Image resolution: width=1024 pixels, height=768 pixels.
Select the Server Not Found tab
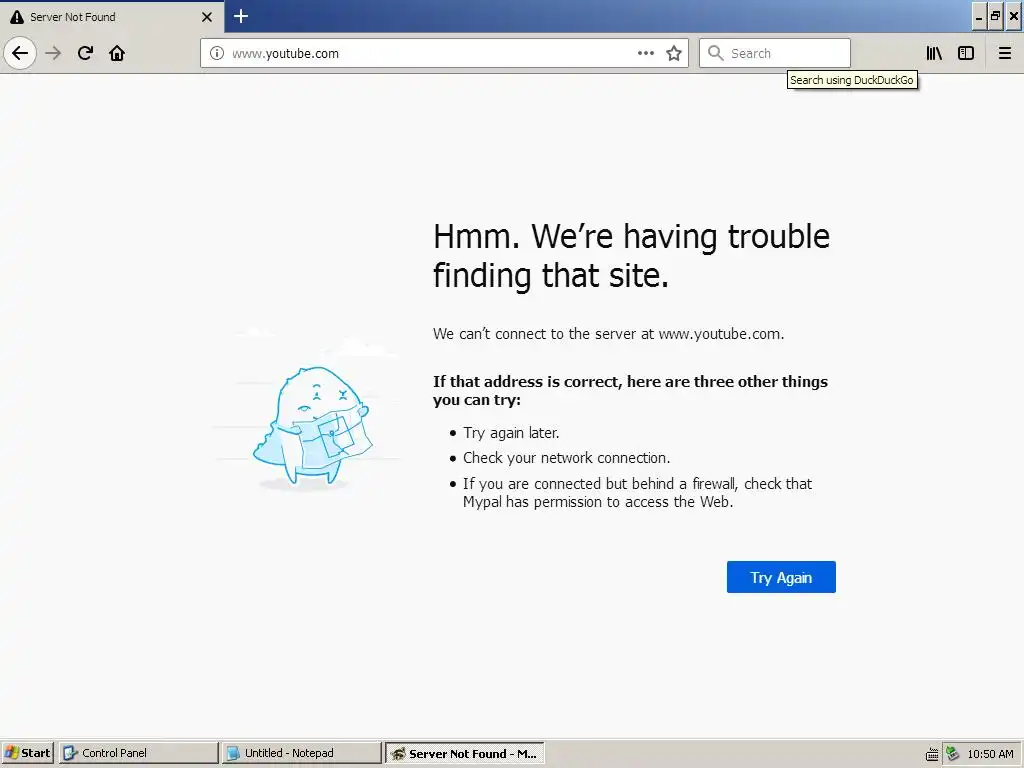(111, 17)
